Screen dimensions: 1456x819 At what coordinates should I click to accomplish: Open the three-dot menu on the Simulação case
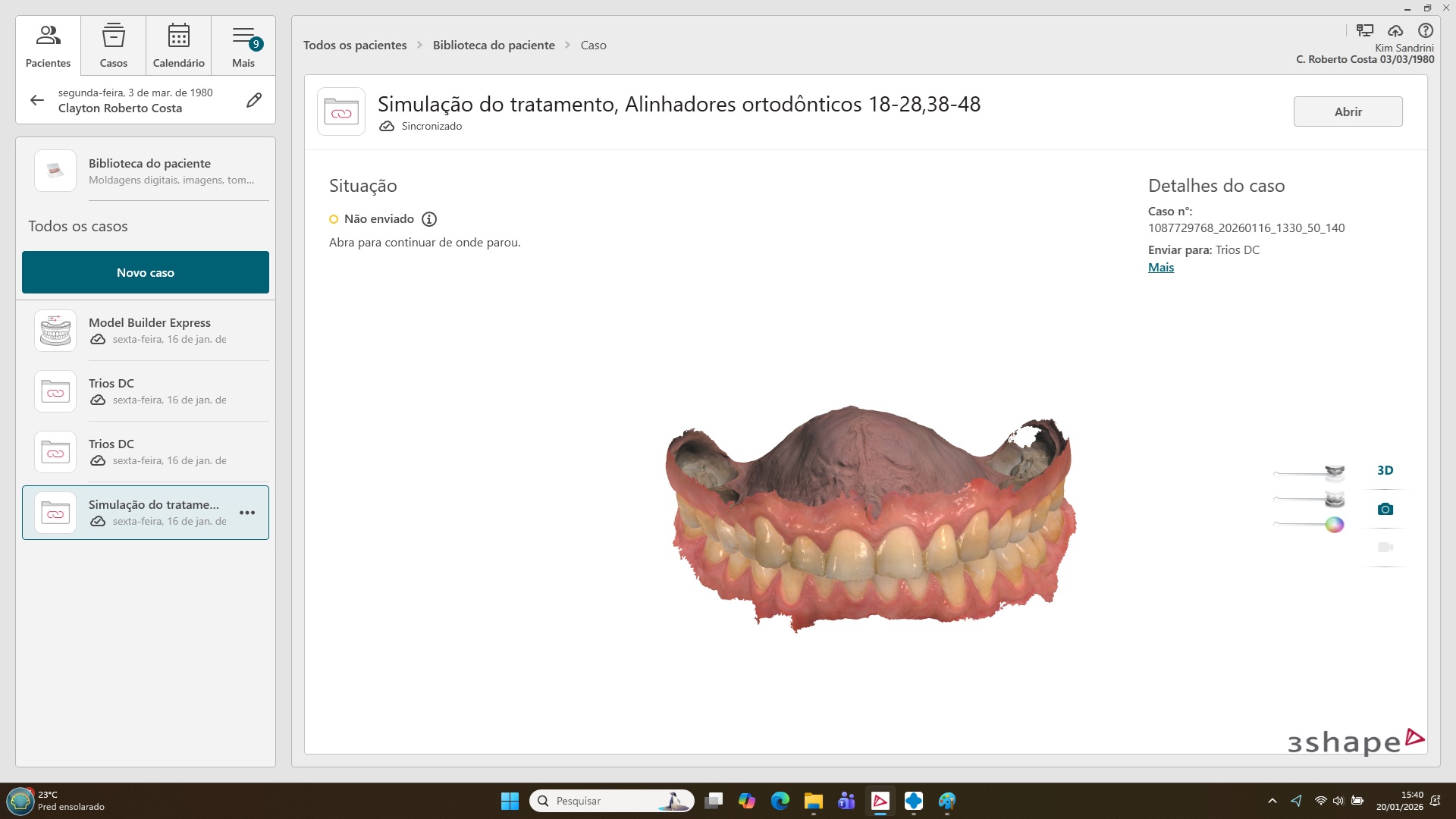click(x=247, y=513)
